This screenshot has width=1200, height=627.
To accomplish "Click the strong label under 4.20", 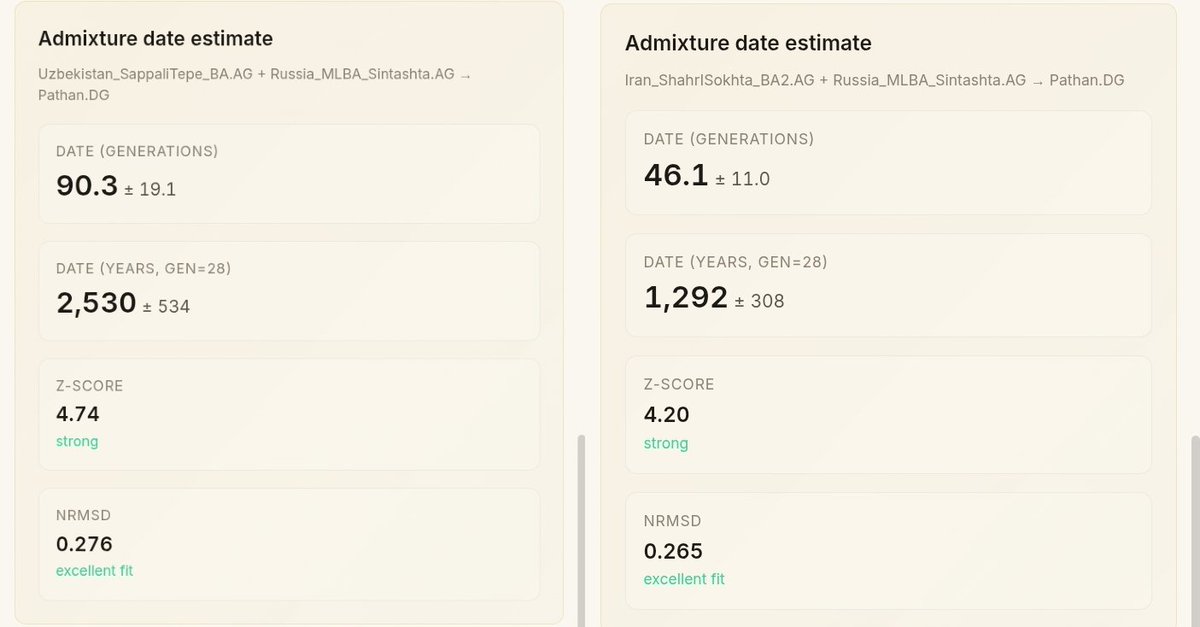I will pyautogui.click(x=666, y=443).
